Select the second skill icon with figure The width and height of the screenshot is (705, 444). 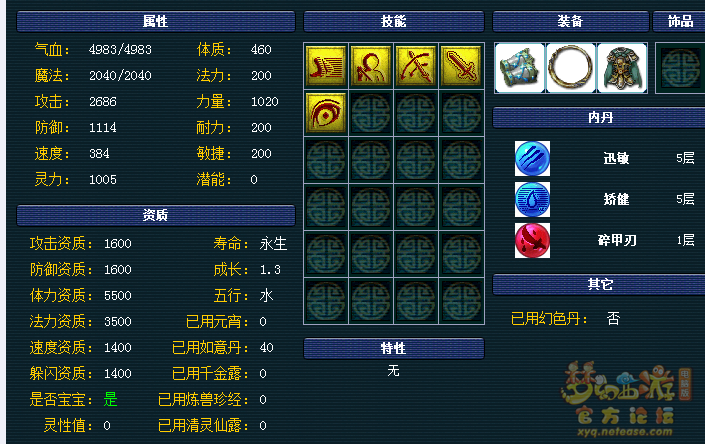point(371,66)
